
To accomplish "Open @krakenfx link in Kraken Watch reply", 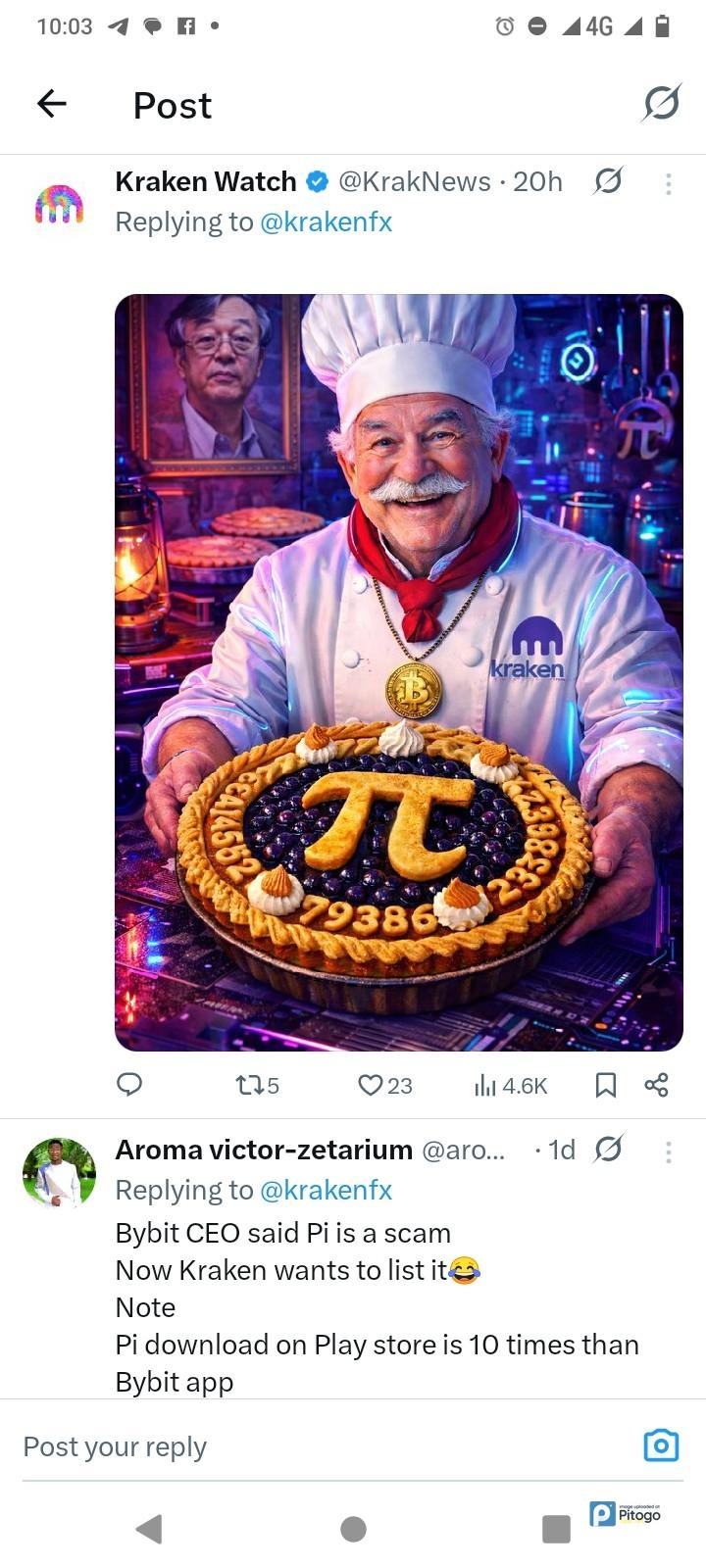I will [326, 222].
